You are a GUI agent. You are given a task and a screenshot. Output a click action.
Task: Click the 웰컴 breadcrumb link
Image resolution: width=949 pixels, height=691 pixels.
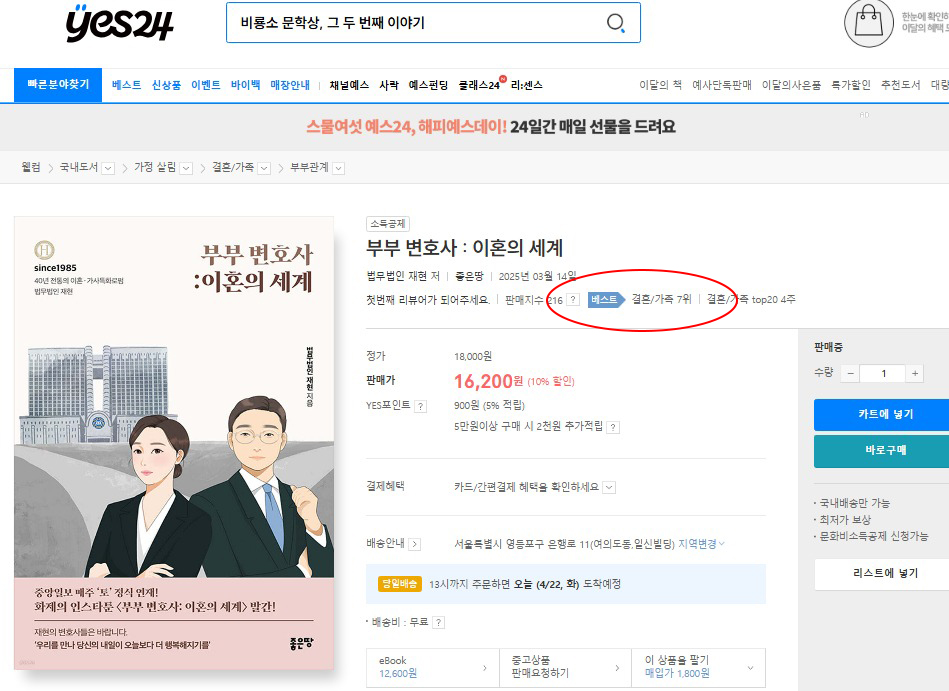click(x=31, y=168)
